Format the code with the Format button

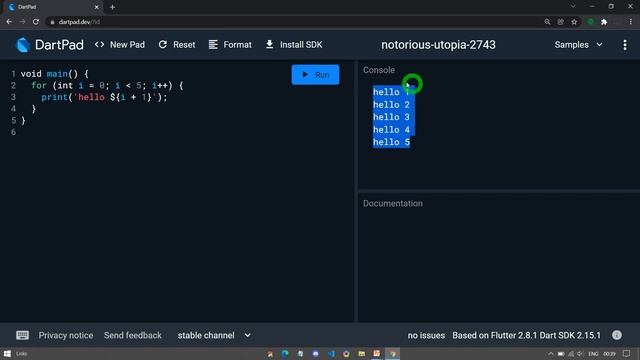230,45
